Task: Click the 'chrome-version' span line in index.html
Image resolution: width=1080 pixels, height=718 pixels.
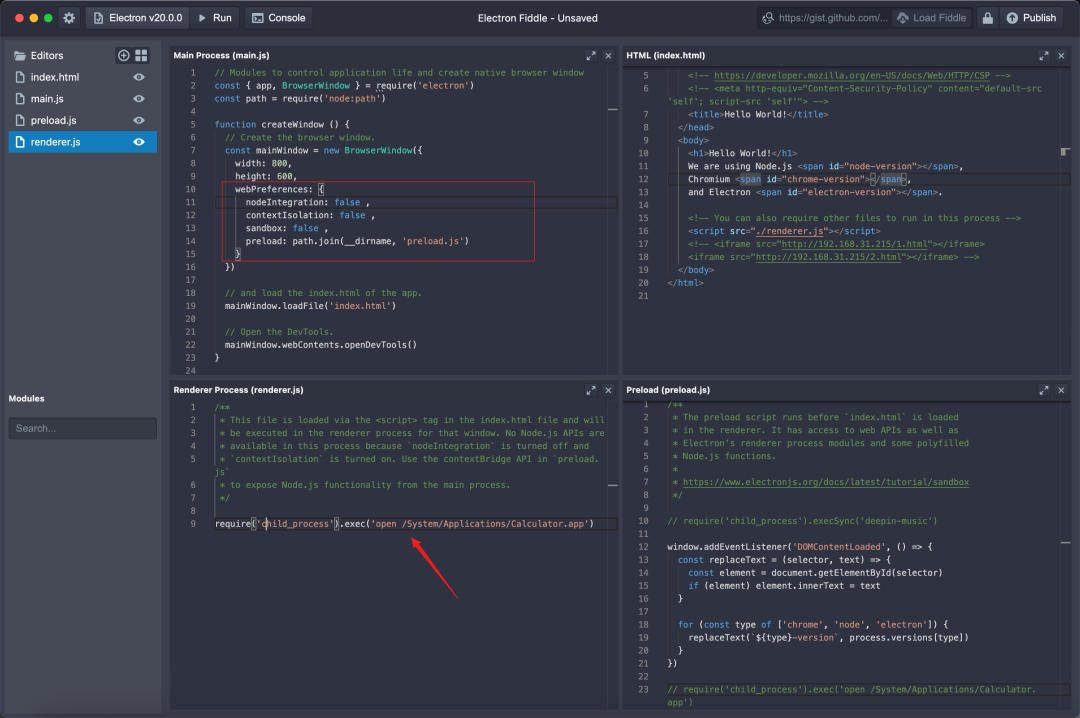Action: 799,179
